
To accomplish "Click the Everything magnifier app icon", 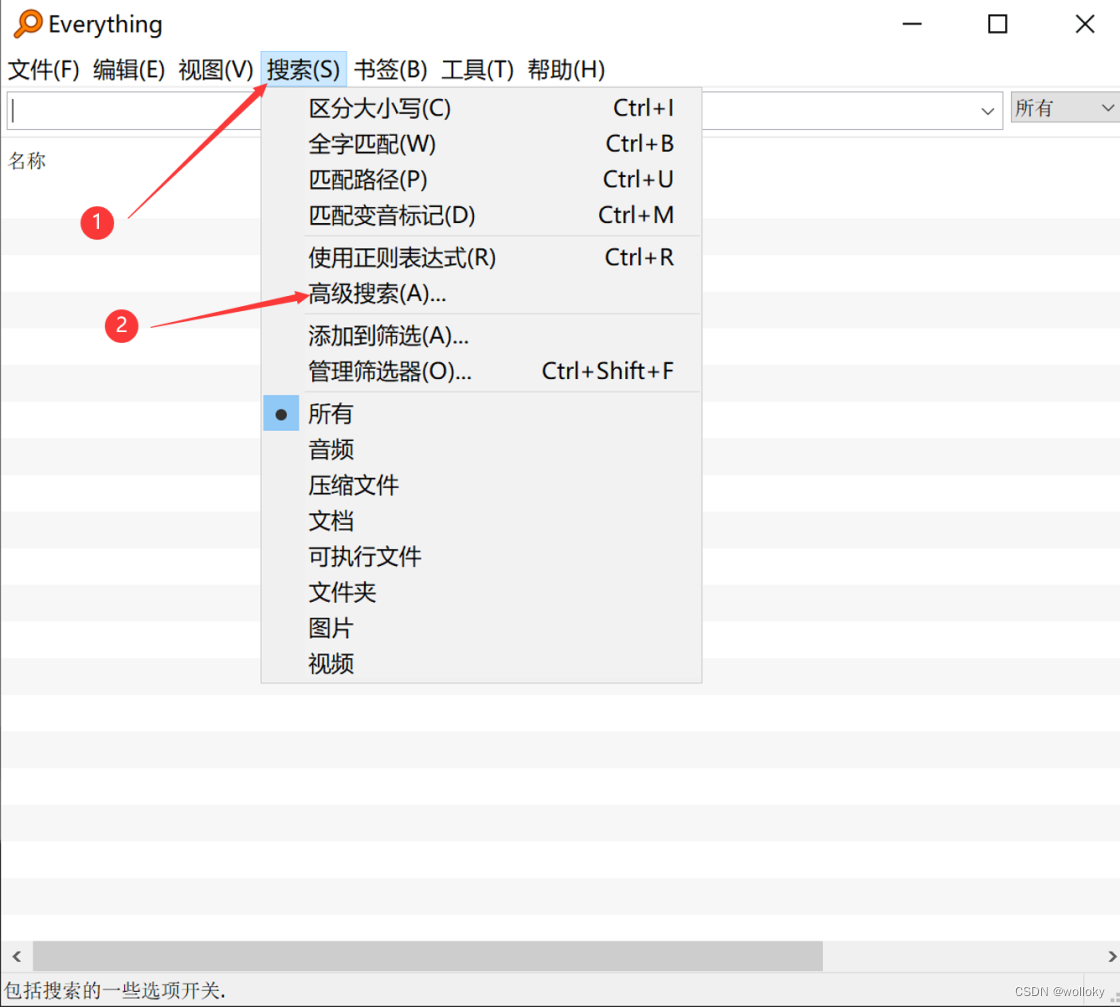I will (28, 24).
